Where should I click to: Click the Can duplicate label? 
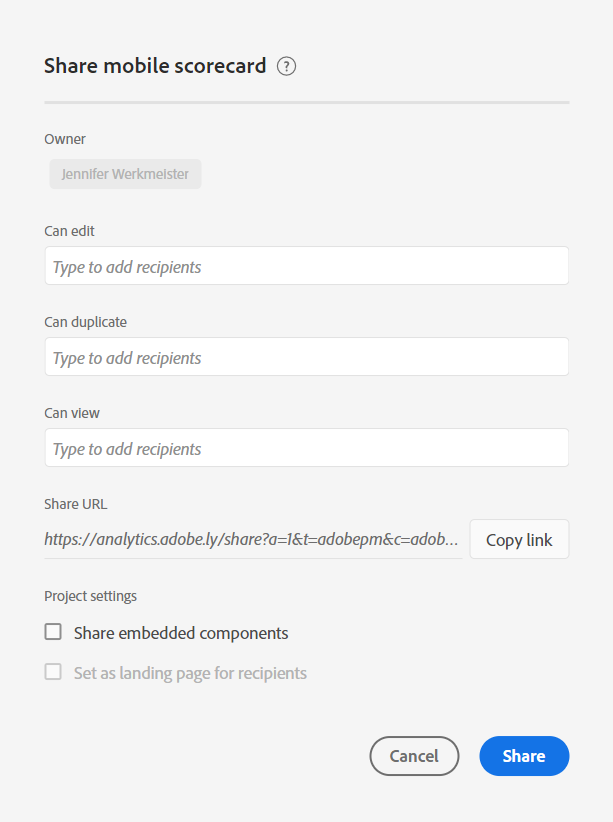coord(85,322)
